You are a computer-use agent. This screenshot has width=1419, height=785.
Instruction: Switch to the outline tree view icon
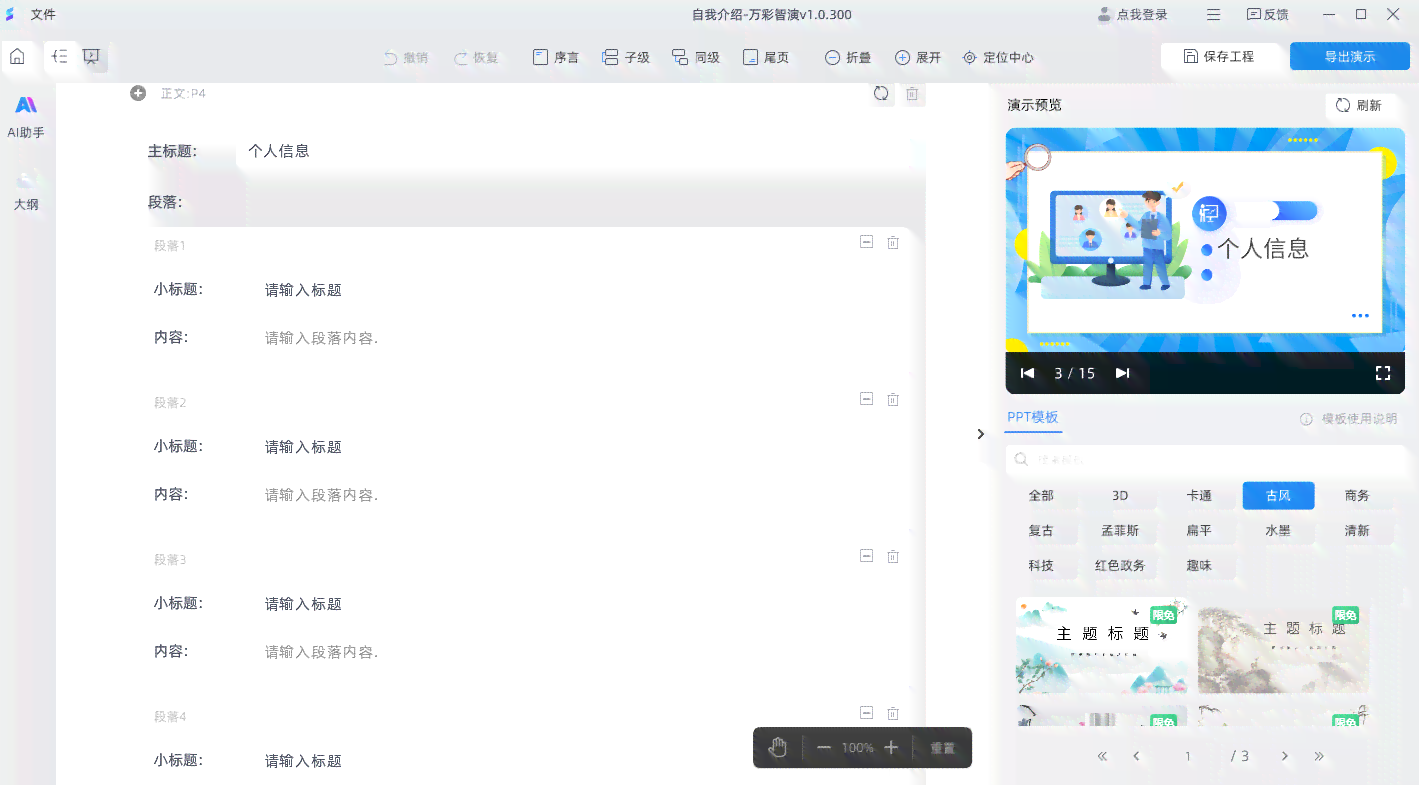(x=61, y=57)
